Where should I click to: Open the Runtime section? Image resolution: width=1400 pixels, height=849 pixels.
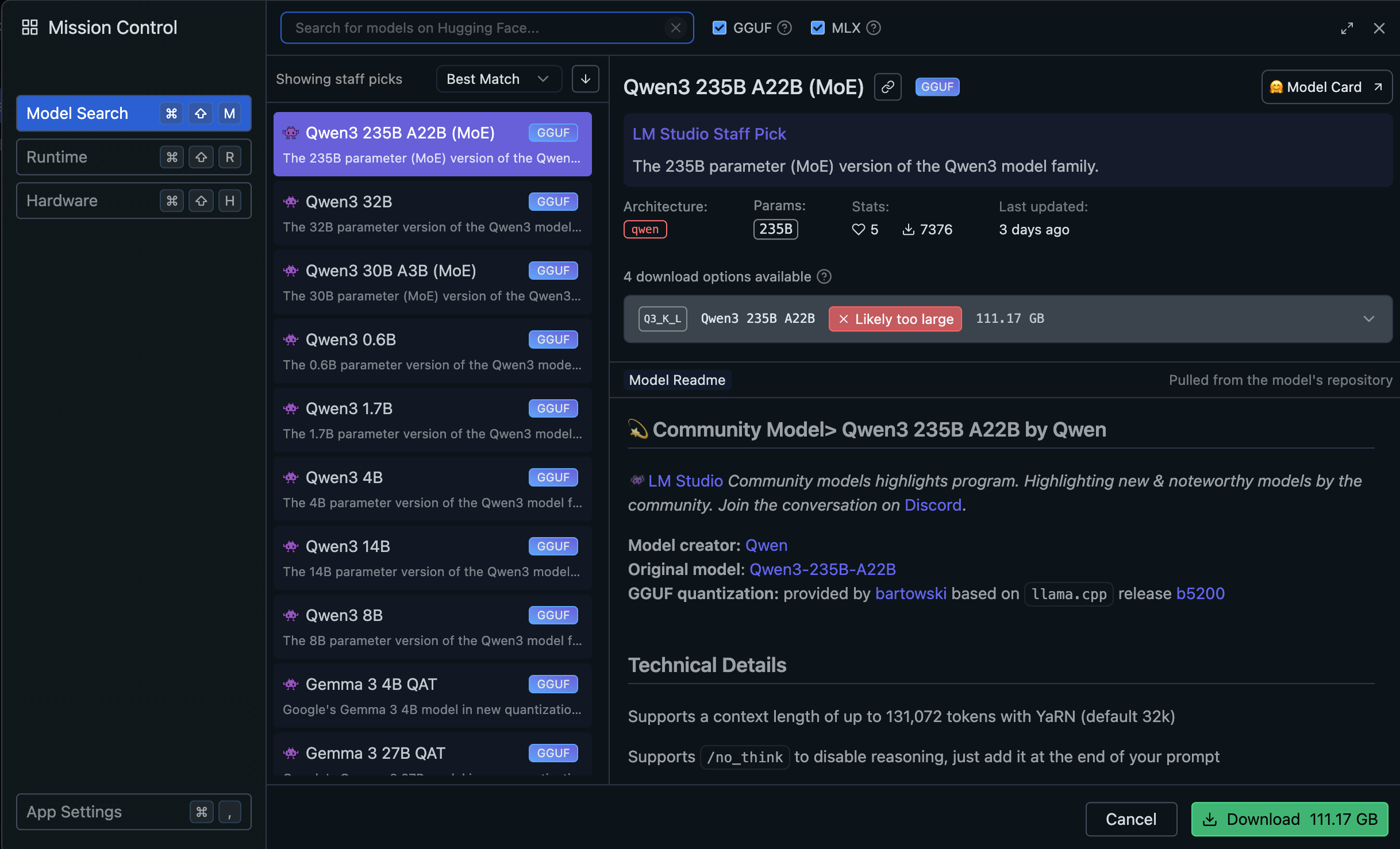(133, 157)
